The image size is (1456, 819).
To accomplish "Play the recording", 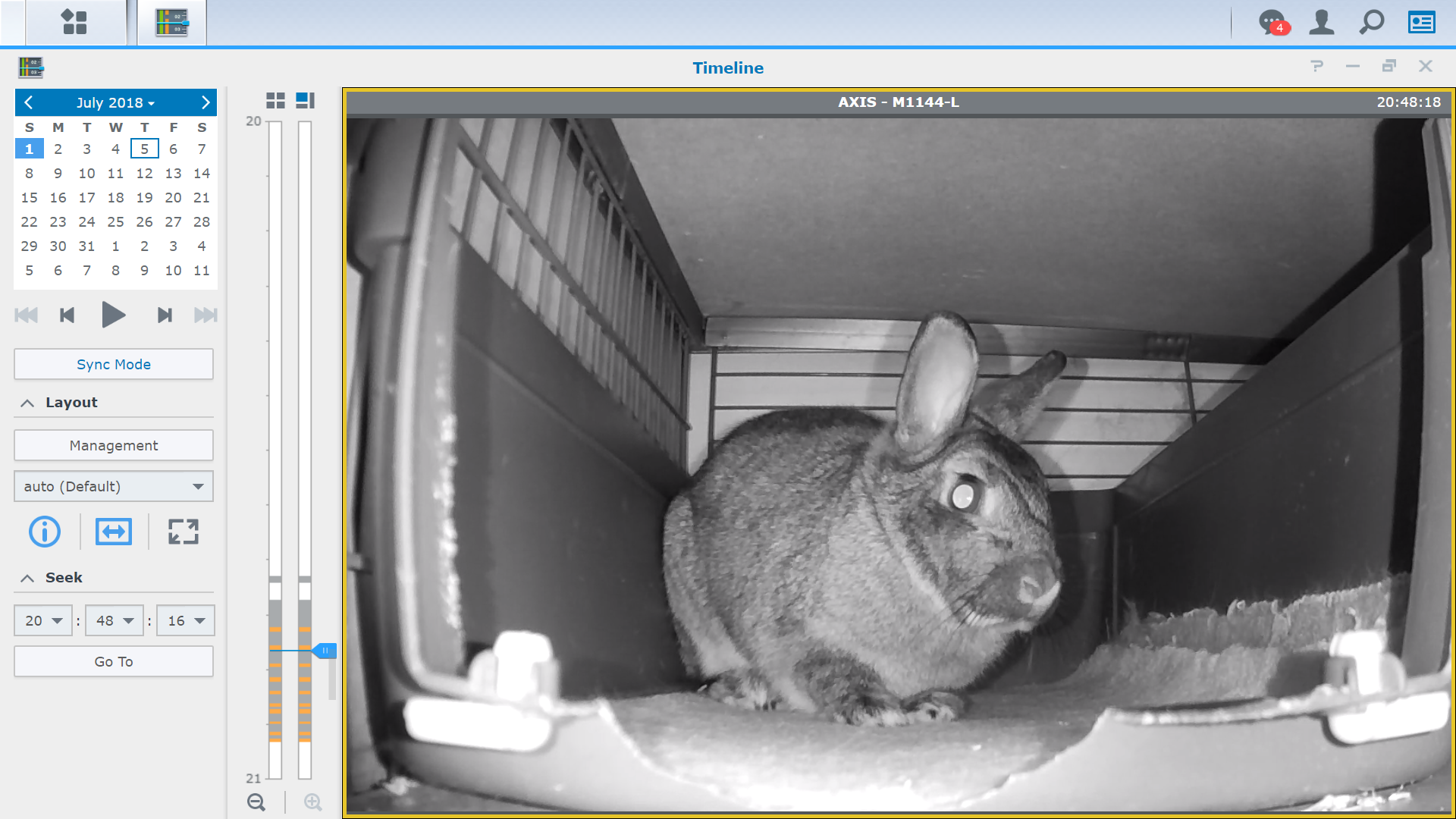I will [114, 315].
